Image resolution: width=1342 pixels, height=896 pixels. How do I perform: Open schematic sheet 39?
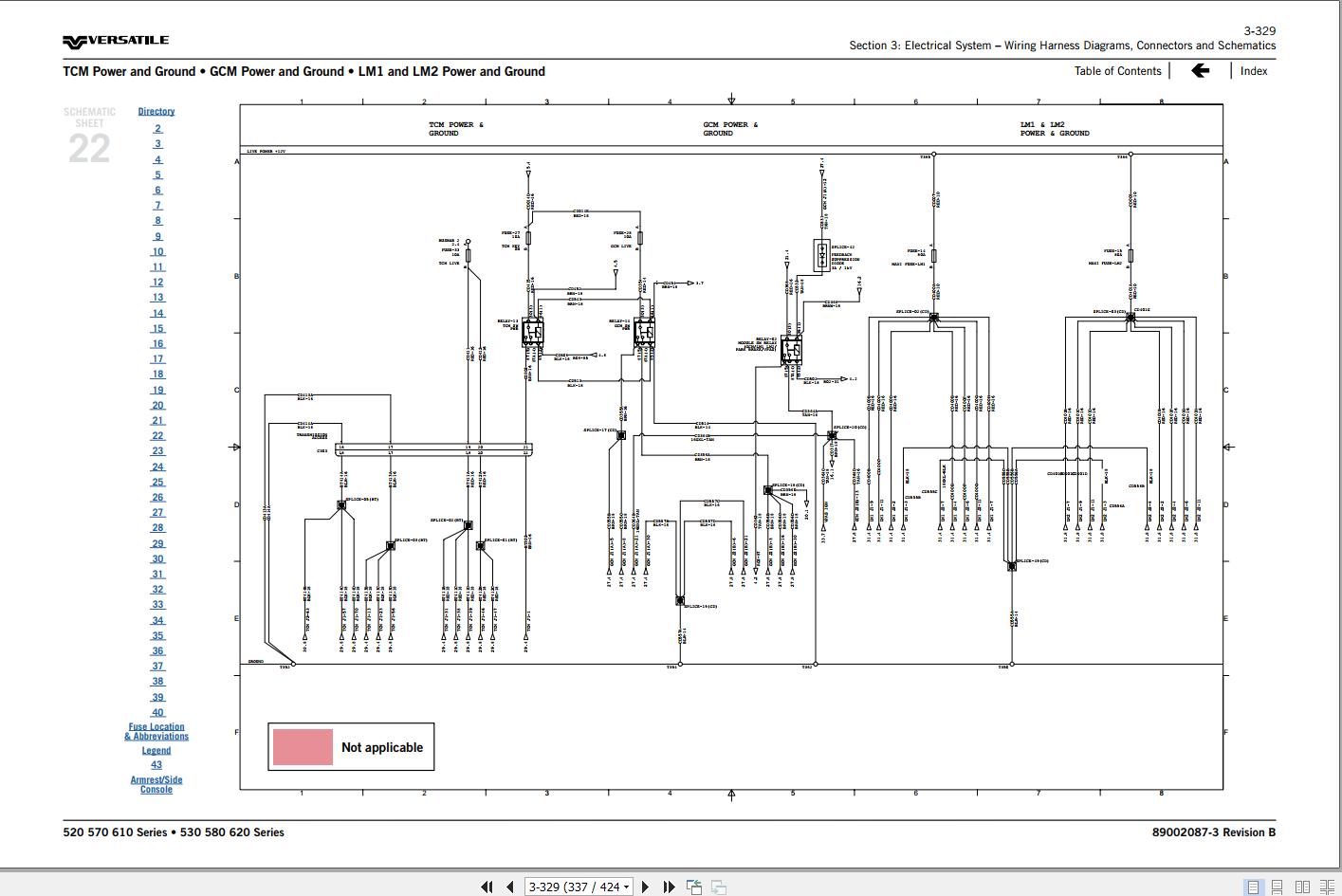point(157,697)
